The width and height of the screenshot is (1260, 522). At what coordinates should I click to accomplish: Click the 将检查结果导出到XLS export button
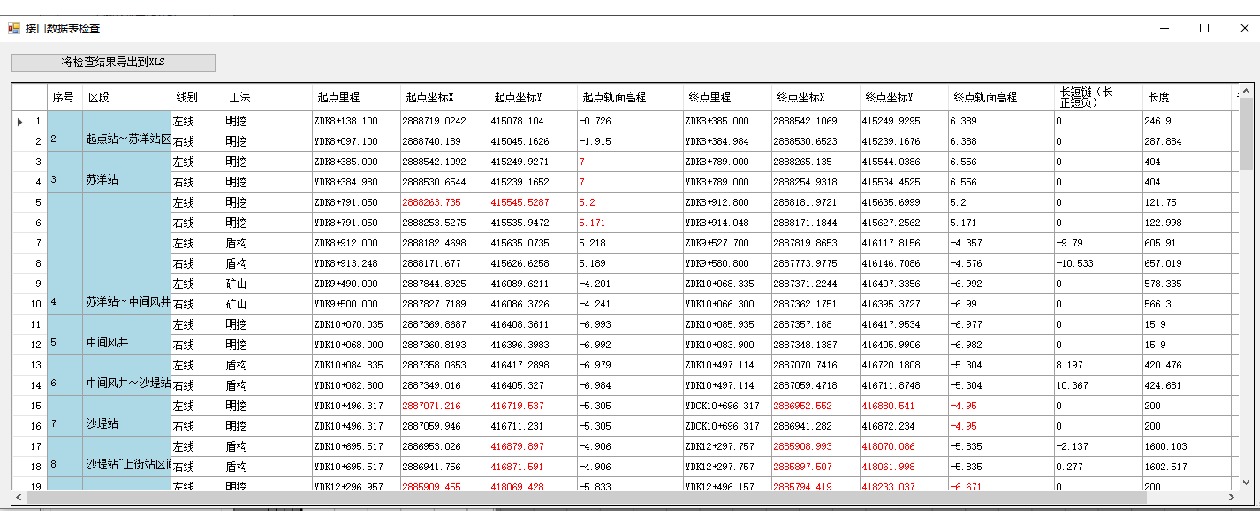[x=113, y=62]
